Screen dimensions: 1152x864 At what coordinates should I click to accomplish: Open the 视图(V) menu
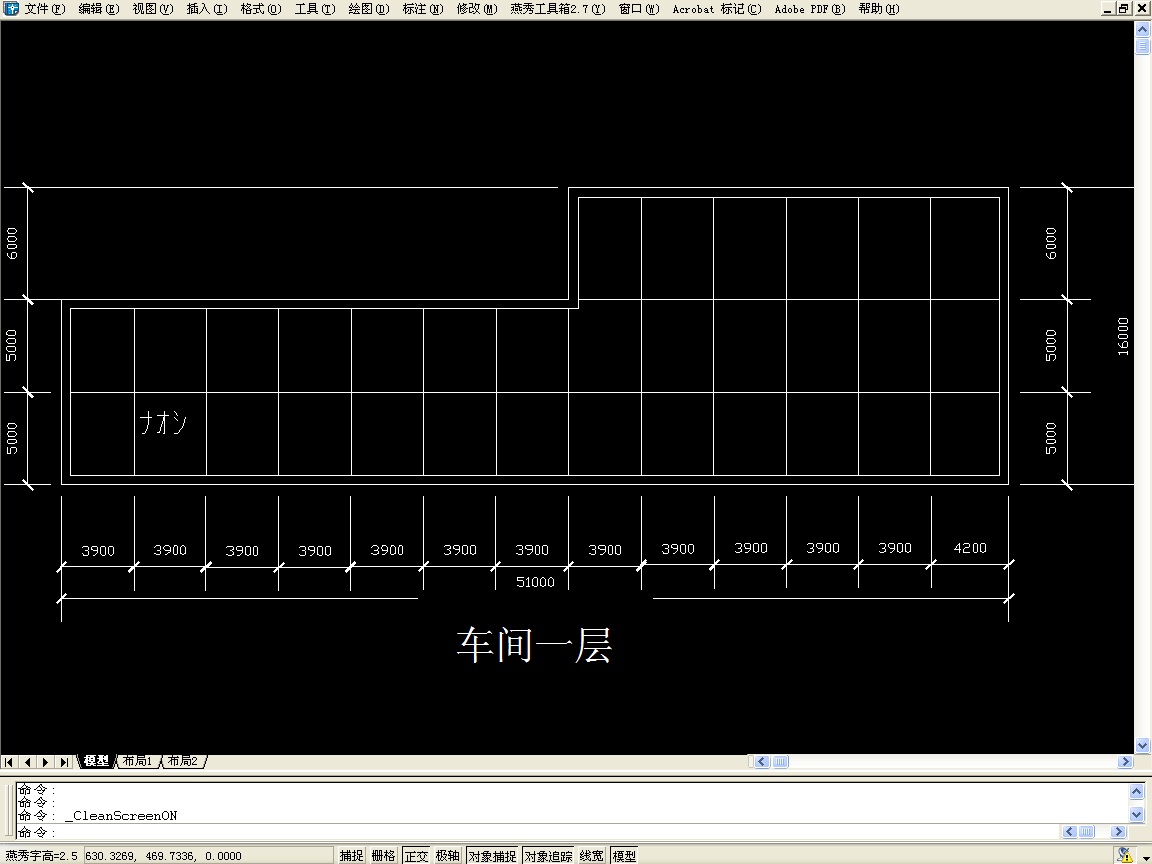[153, 9]
